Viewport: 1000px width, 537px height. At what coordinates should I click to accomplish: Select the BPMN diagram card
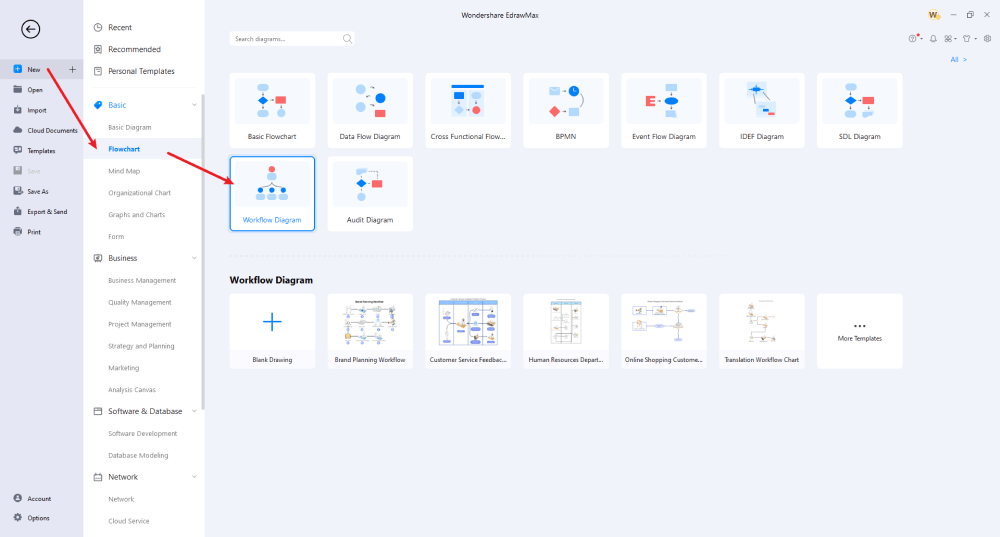click(x=566, y=110)
